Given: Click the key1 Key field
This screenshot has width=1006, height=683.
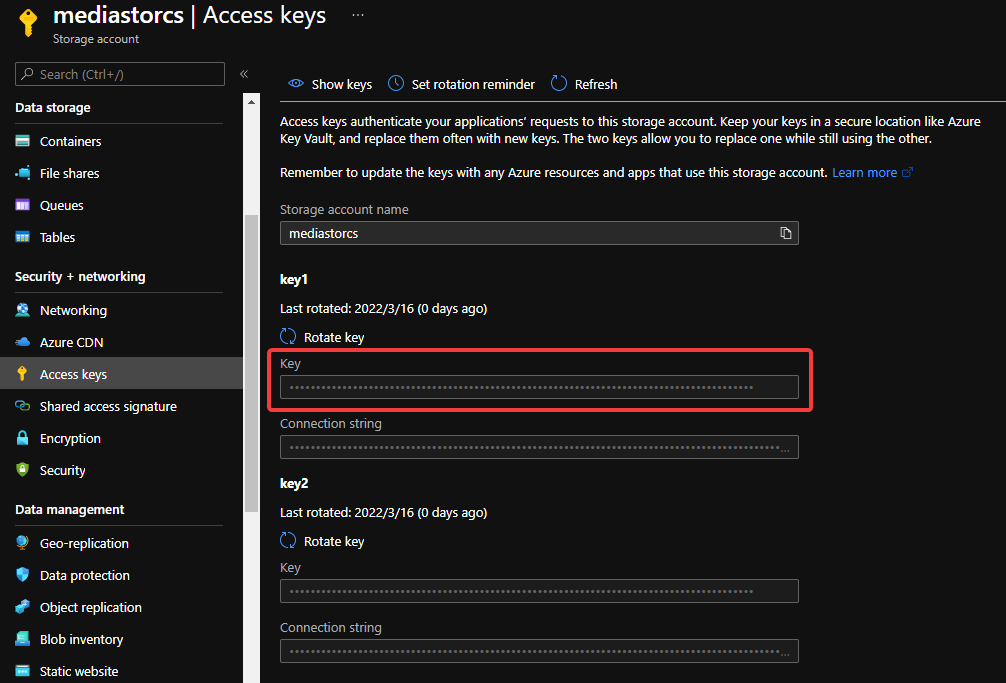Looking at the screenshot, I should pyautogui.click(x=538, y=387).
